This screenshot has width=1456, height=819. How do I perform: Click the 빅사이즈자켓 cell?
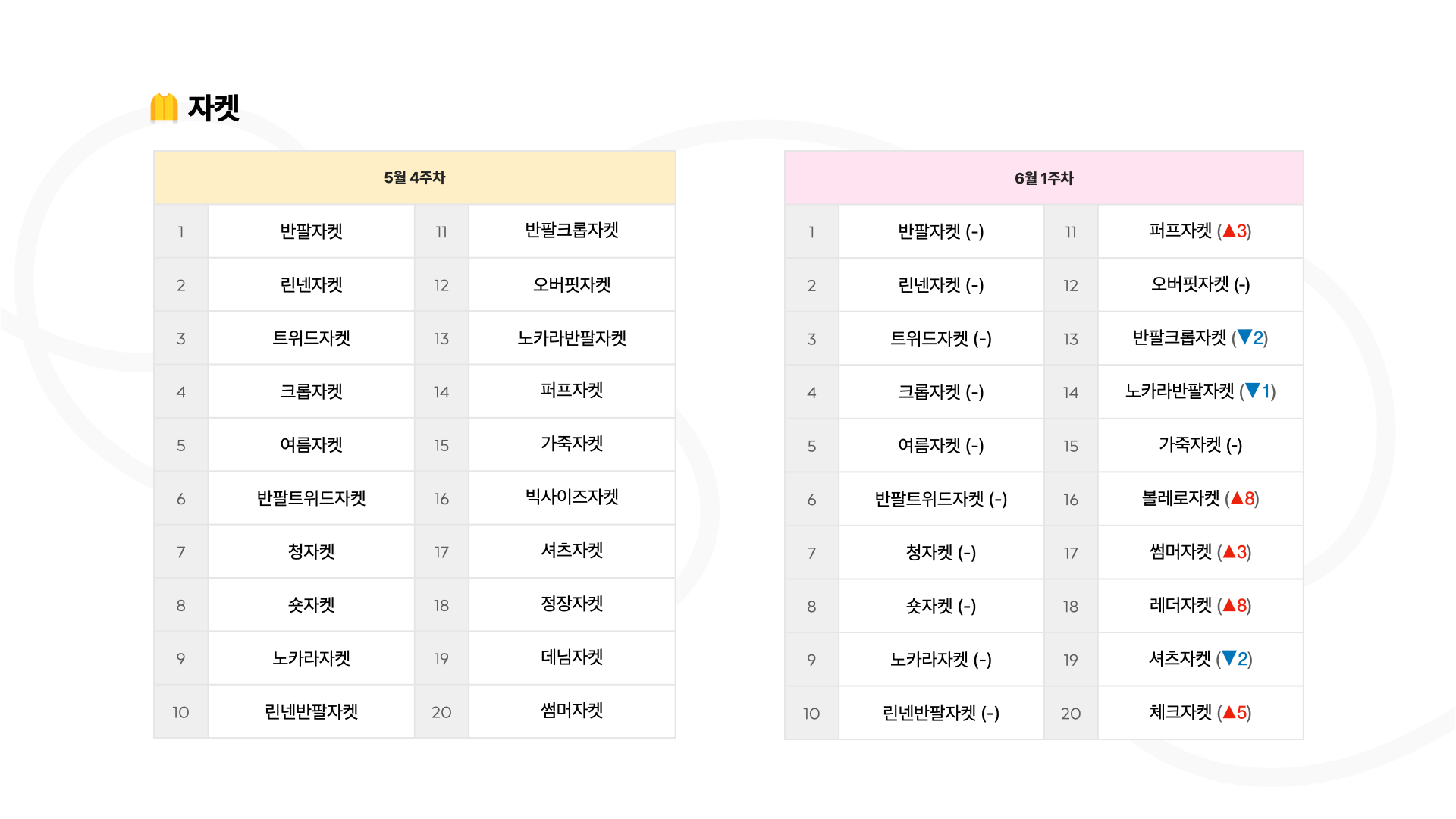click(572, 497)
